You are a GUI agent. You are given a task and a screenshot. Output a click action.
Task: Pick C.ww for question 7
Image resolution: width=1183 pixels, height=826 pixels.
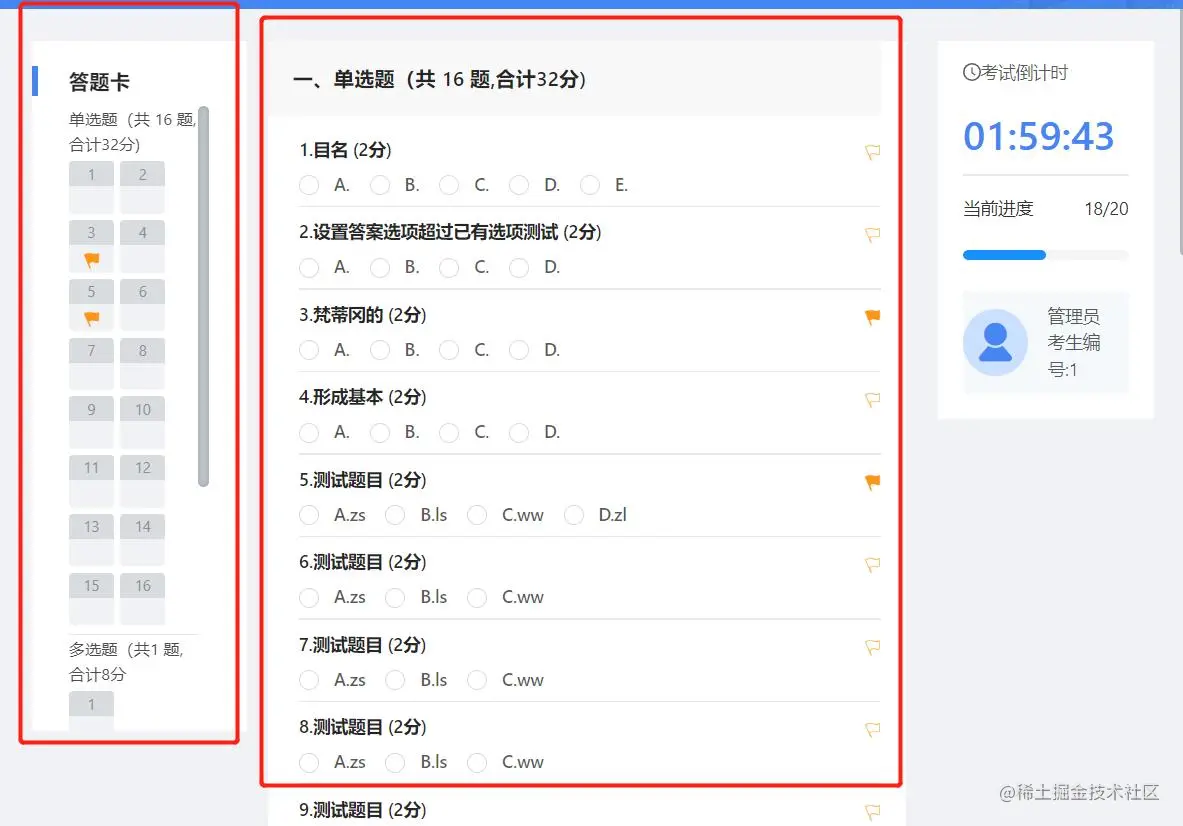[x=477, y=680]
